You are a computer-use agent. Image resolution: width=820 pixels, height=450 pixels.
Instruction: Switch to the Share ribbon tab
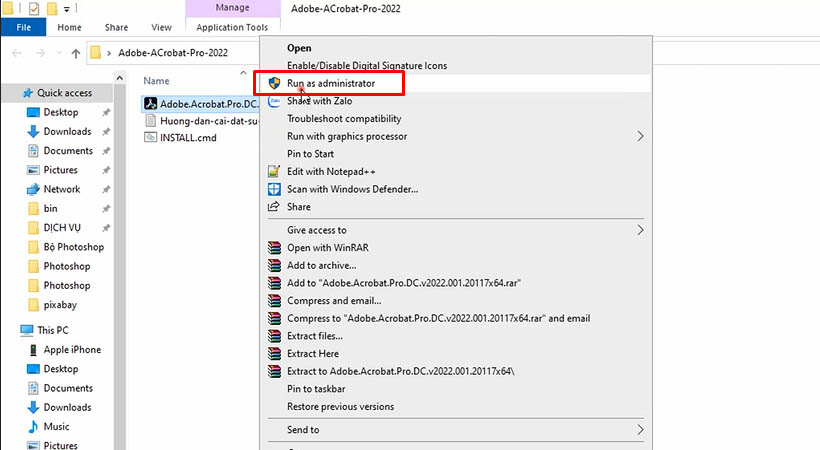(x=116, y=27)
